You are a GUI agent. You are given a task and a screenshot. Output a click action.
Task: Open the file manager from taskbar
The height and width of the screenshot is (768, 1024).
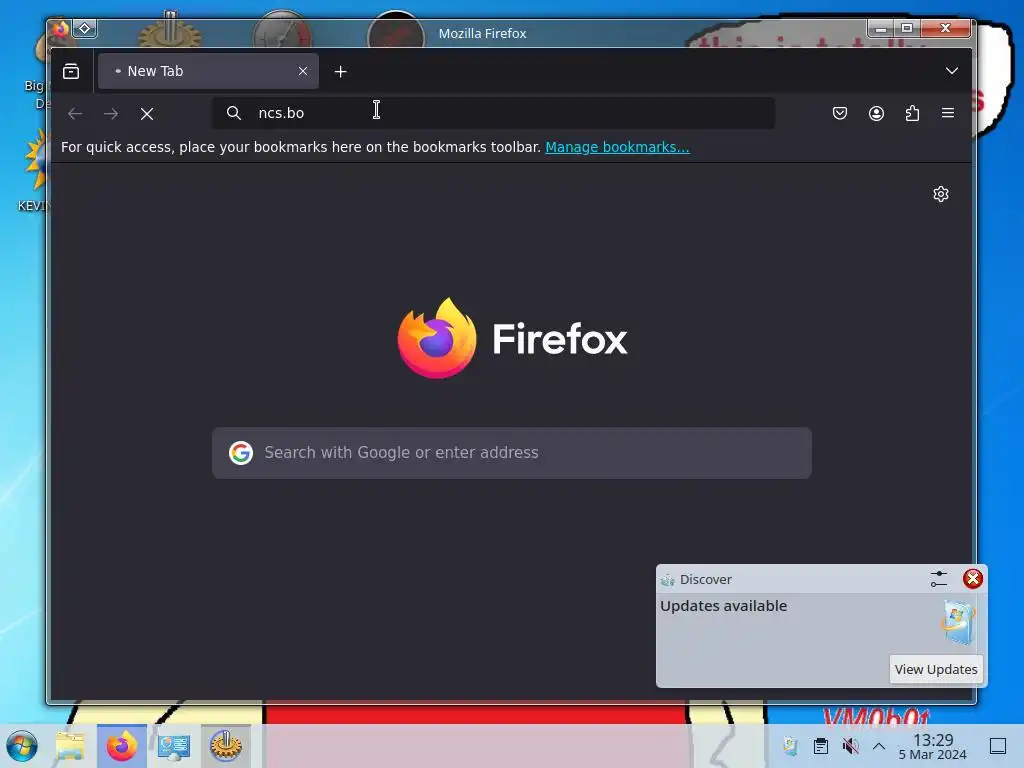[71, 746]
